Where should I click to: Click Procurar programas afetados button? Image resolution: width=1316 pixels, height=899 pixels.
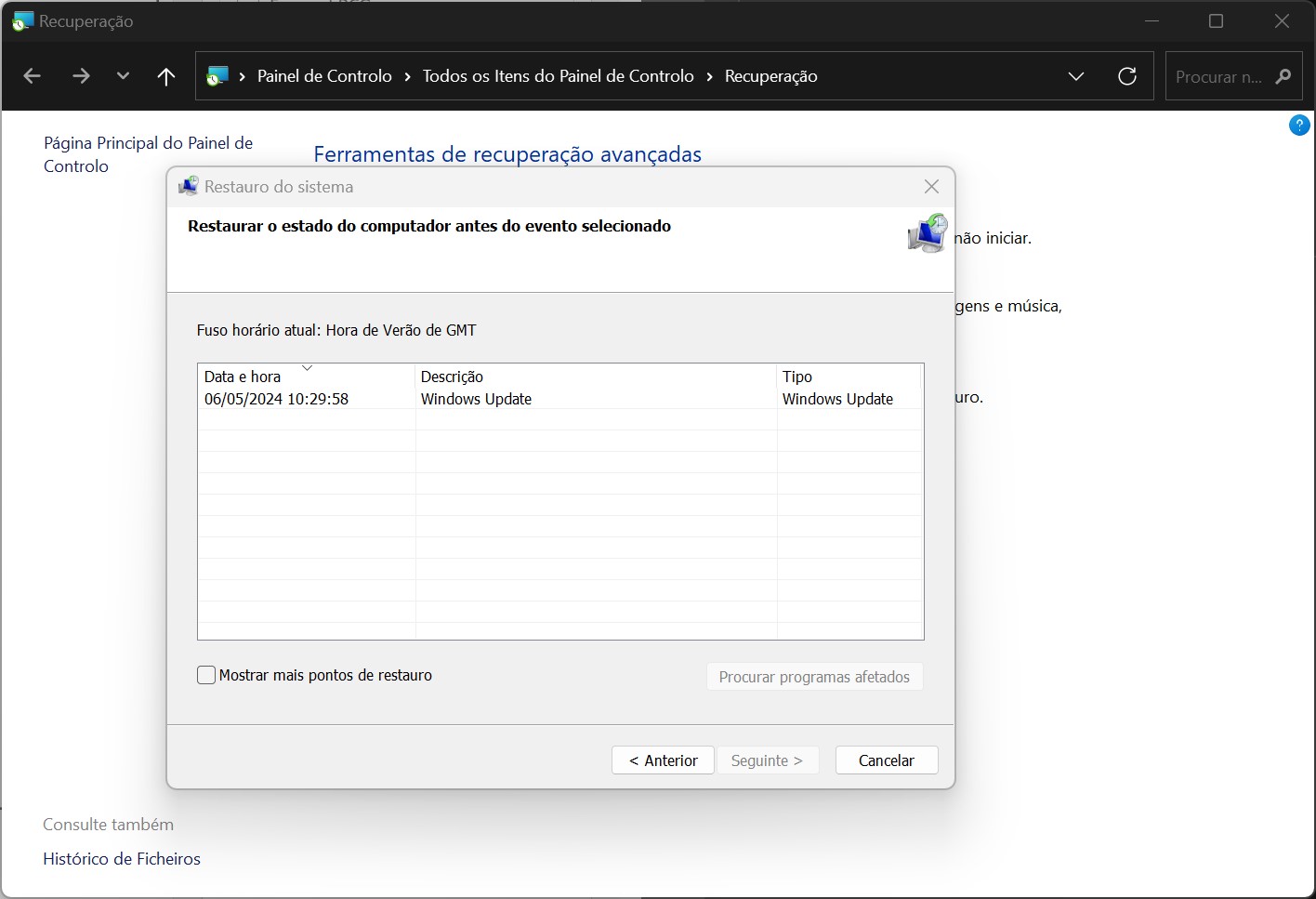pyautogui.click(x=814, y=677)
